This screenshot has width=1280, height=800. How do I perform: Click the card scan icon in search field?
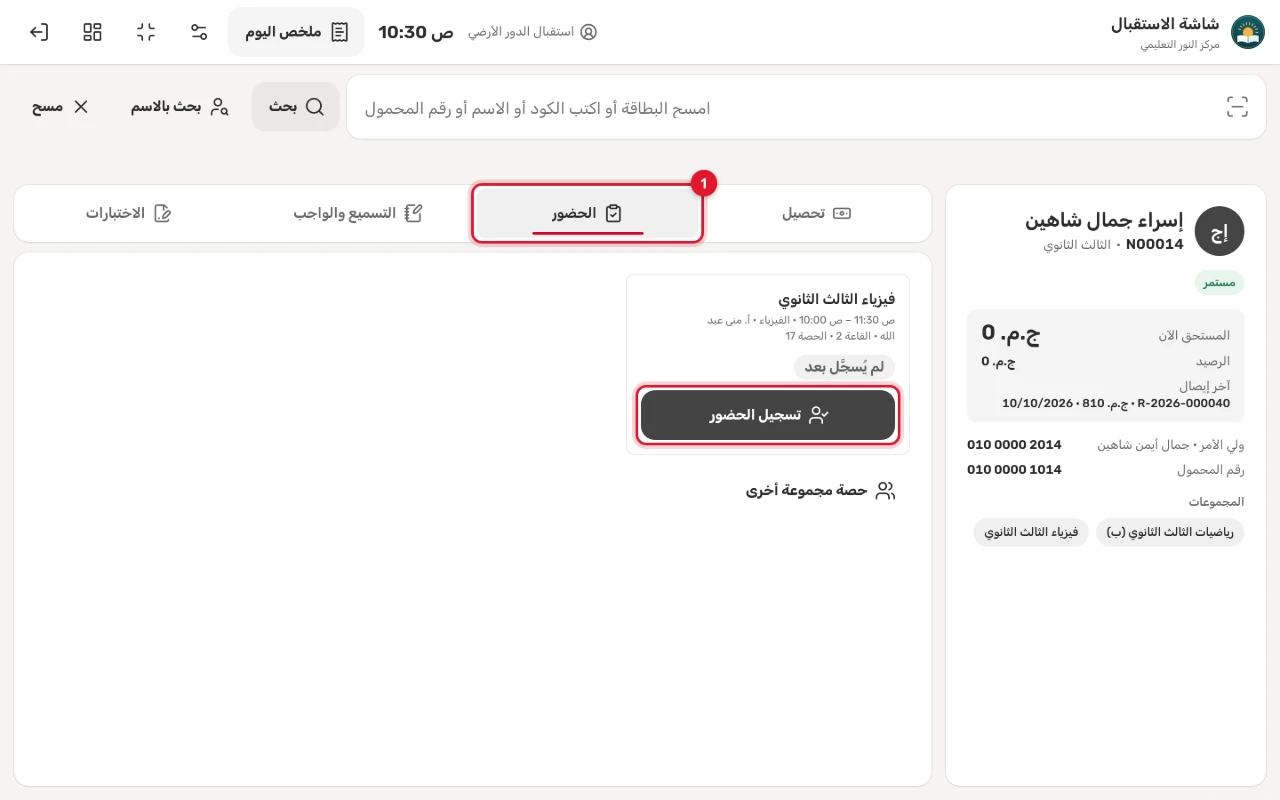(1237, 108)
